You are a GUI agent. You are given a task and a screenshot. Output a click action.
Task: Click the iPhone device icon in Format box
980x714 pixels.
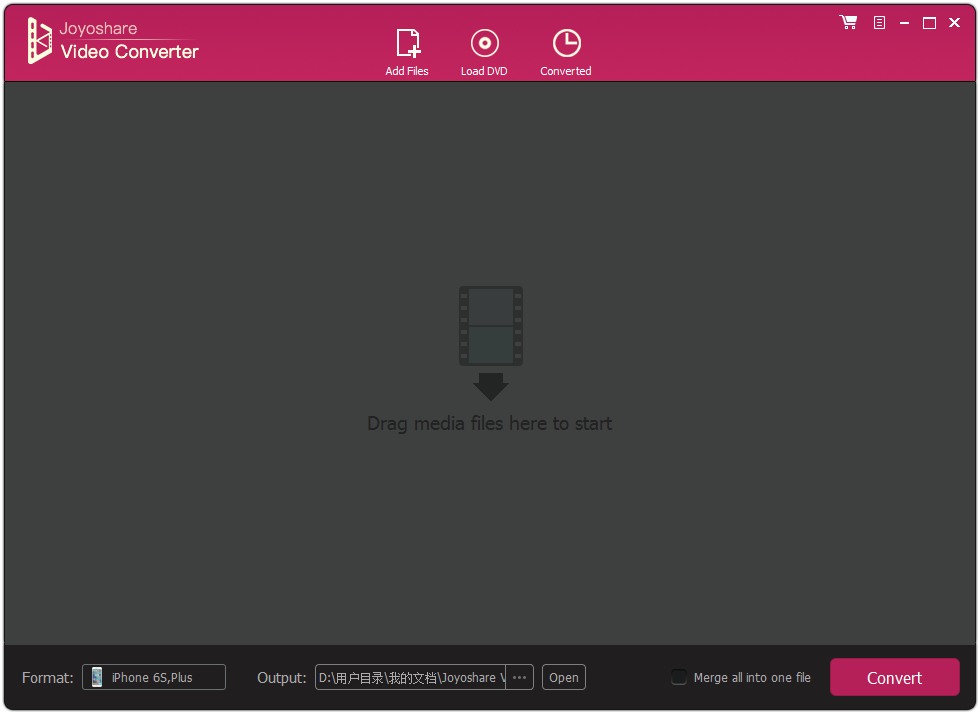[97, 677]
